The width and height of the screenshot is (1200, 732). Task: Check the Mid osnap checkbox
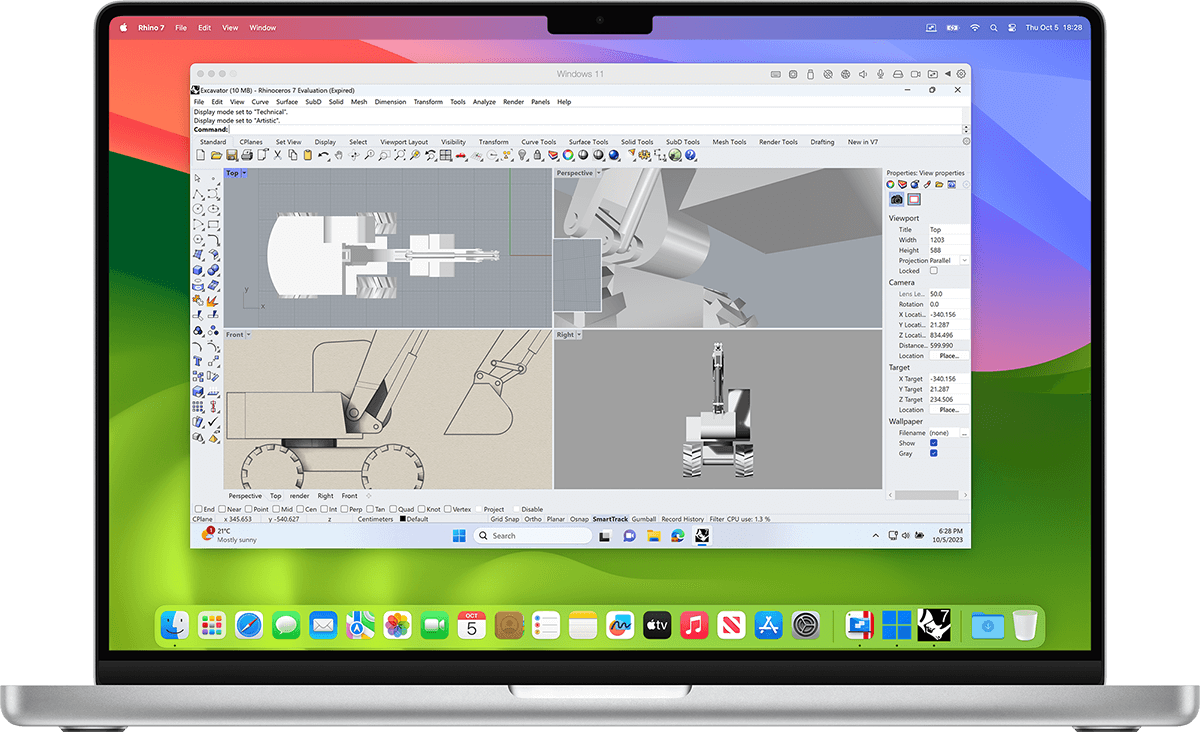tap(277, 508)
